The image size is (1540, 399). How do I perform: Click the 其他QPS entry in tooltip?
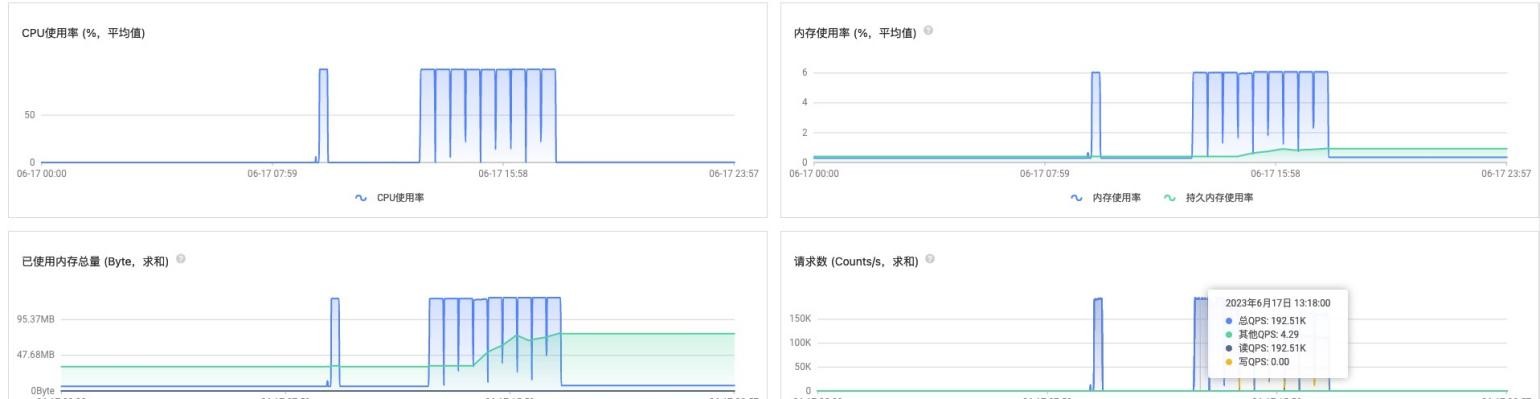click(x=1261, y=334)
